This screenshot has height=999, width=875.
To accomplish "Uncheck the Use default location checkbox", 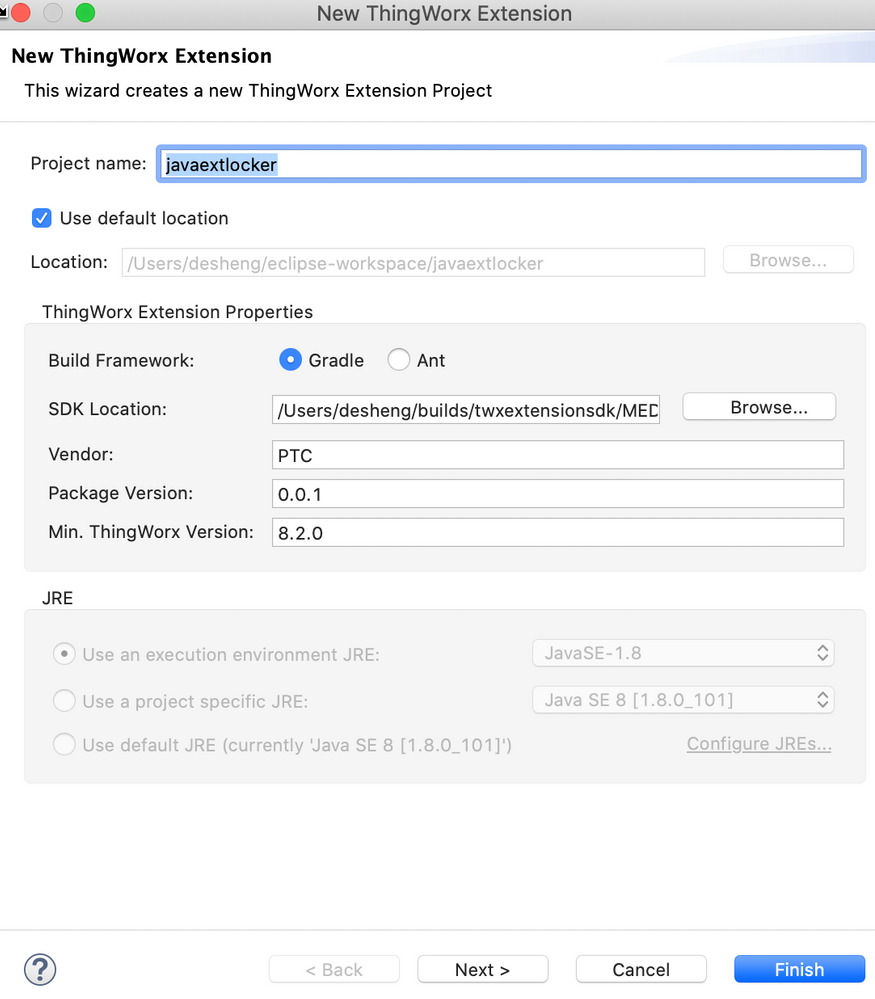I will (x=42, y=218).
